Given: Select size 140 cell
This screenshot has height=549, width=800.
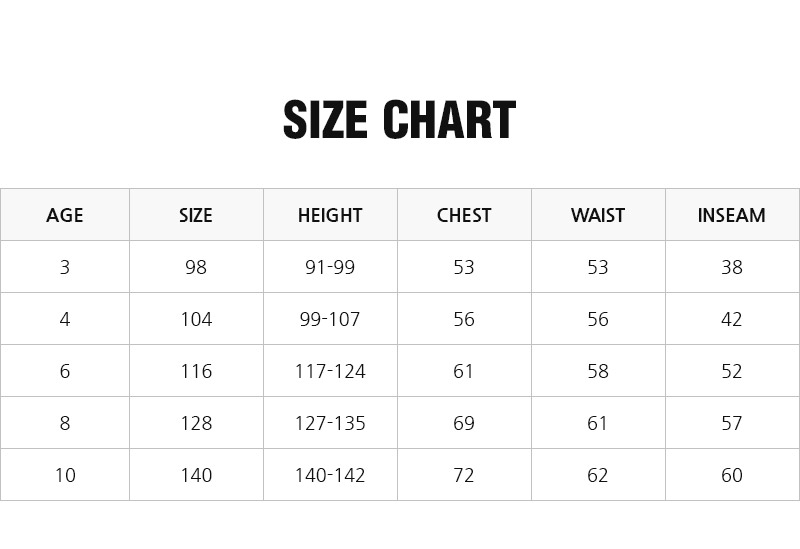Looking at the screenshot, I should pyautogui.click(x=196, y=475).
